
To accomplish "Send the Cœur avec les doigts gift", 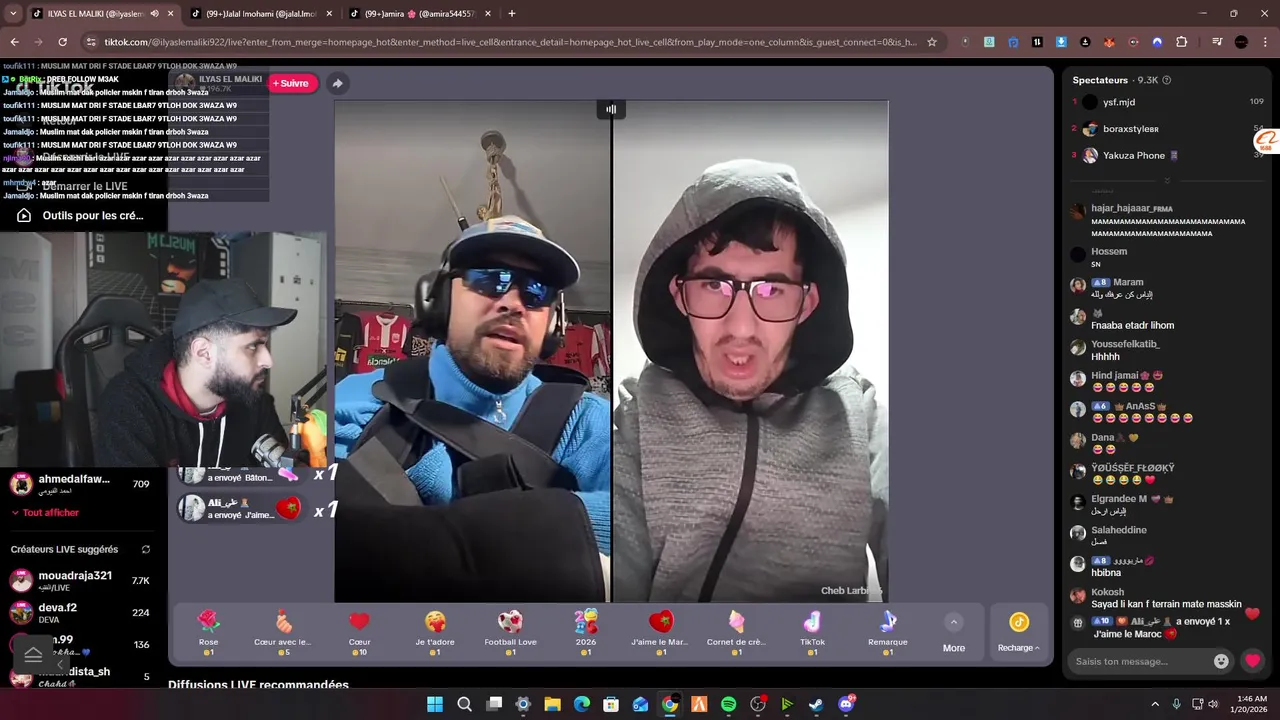I will coord(283,632).
